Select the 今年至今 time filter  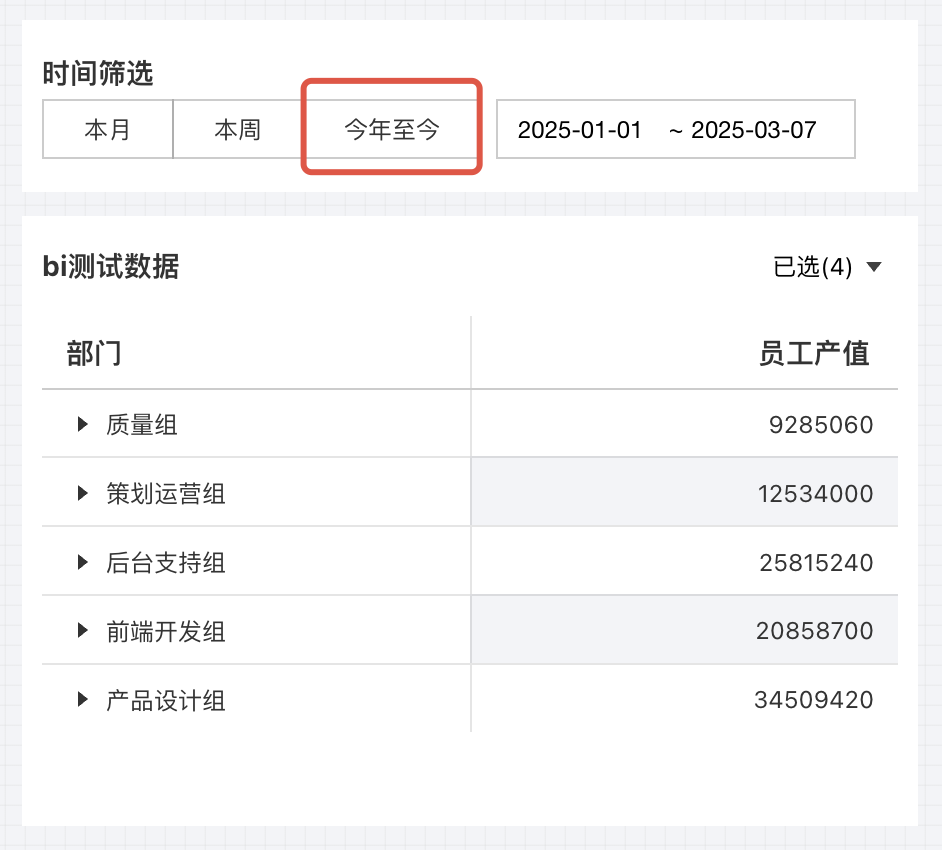[x=392, y=130]
